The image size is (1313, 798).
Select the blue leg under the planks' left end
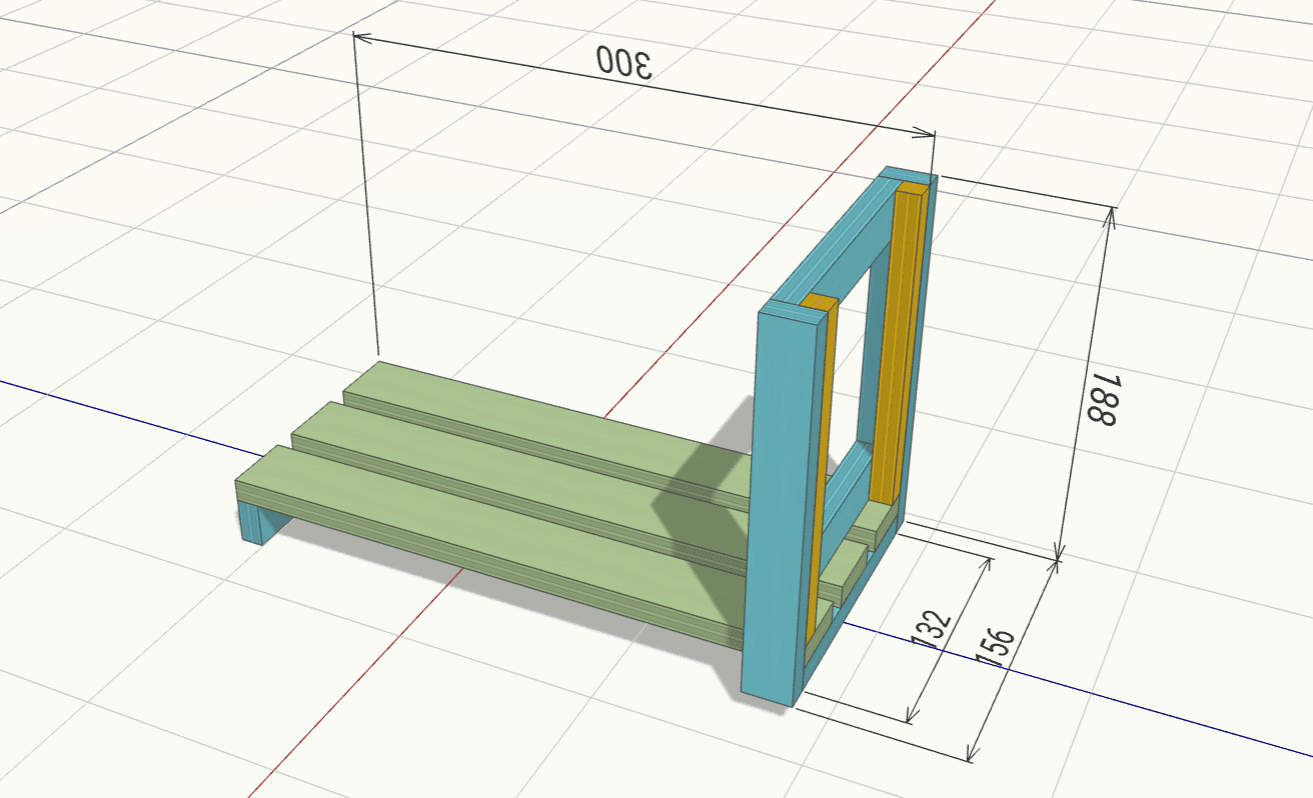coord(256,523)
